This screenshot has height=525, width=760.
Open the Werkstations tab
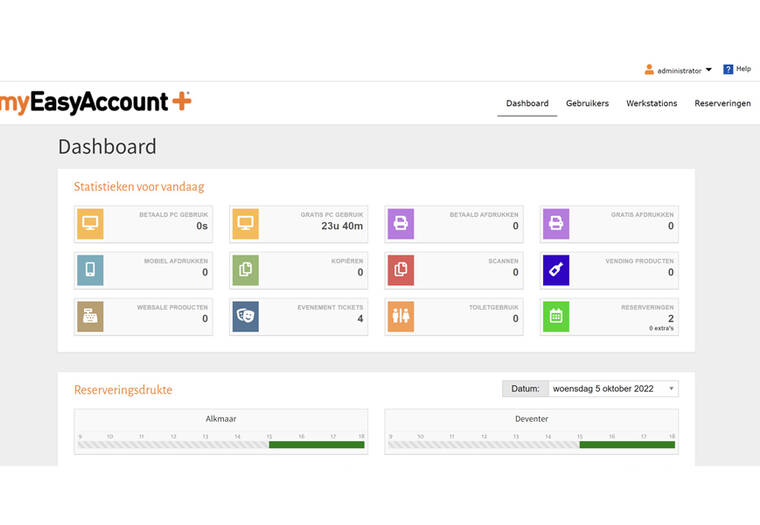[x=651, y=103]
